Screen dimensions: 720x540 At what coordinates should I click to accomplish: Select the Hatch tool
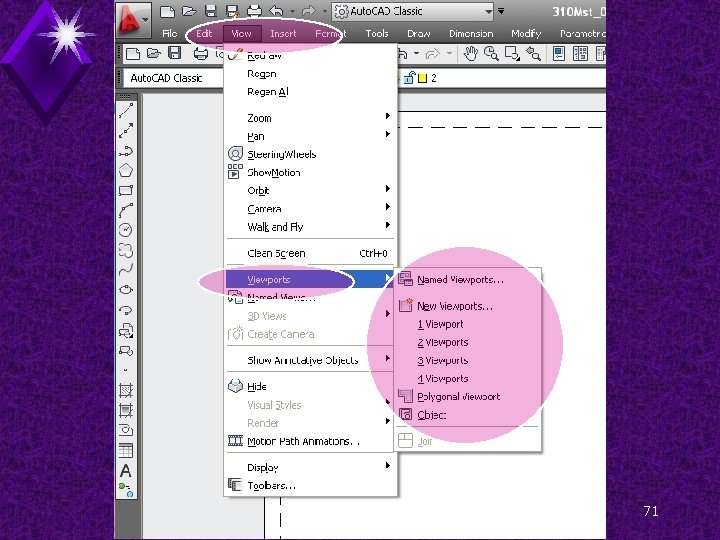click(126, 390)
